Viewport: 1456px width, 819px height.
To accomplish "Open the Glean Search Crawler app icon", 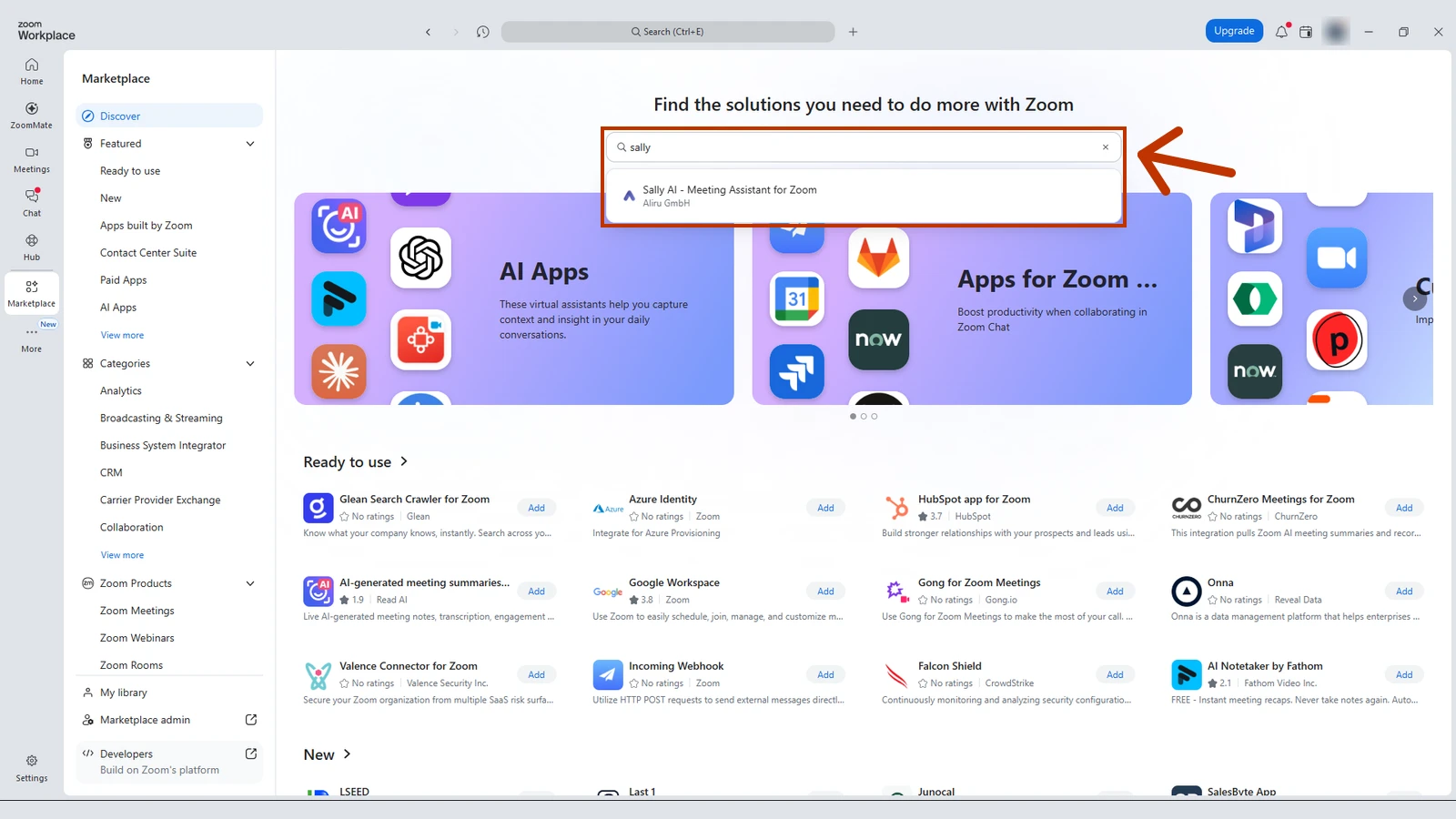I will 318,508.
